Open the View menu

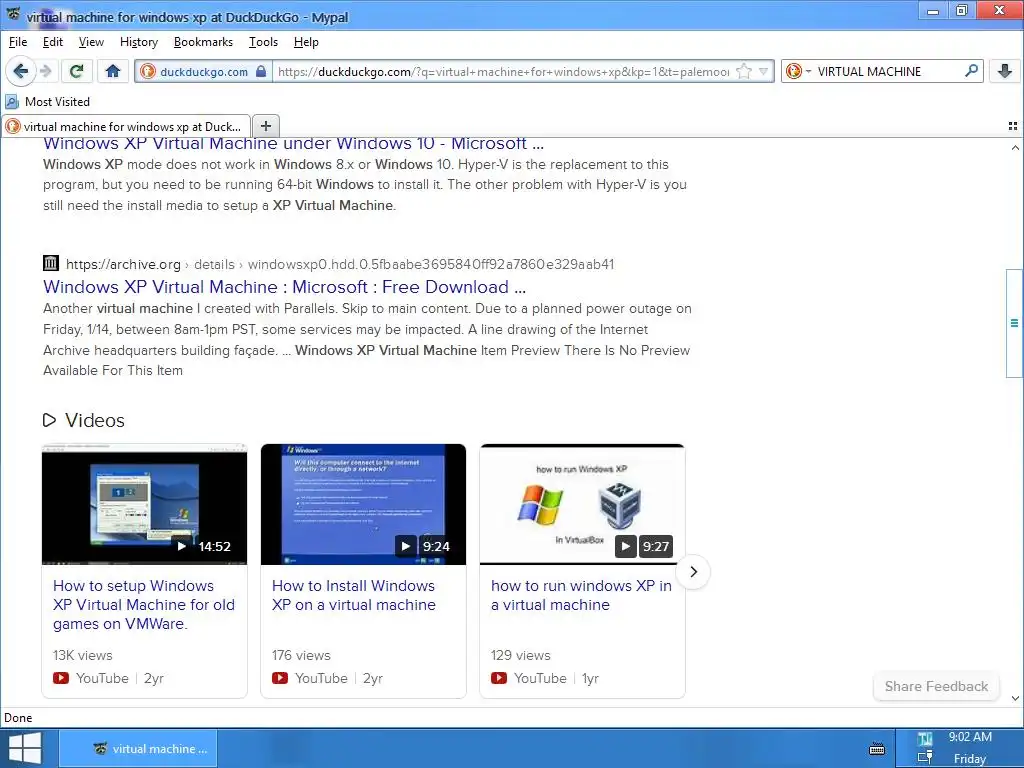point(91,42)
